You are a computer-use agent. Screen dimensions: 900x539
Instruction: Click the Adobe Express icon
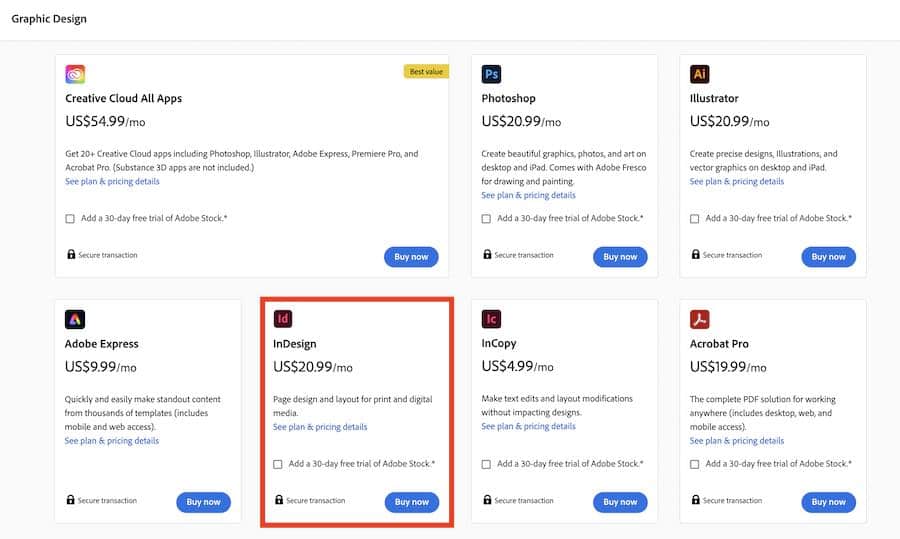click(x=75, y=320)
